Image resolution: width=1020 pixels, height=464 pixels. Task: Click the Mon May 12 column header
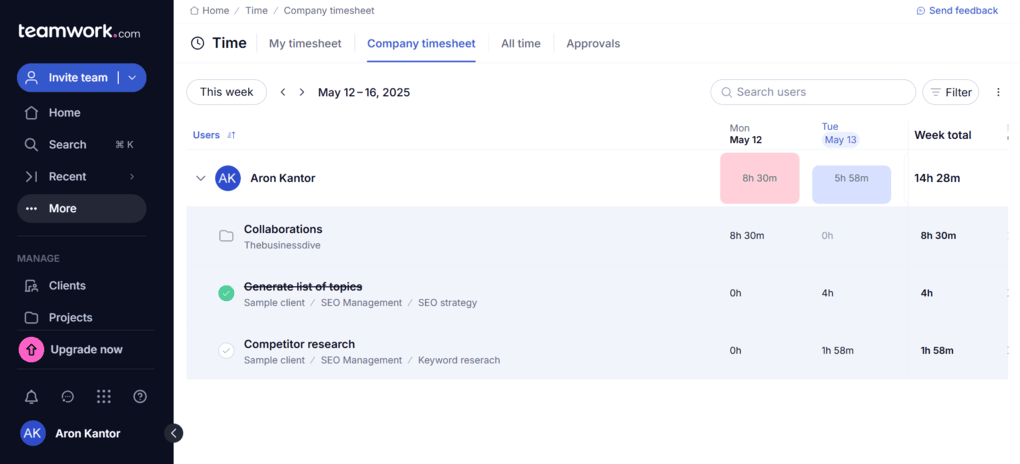click(745, 134)
